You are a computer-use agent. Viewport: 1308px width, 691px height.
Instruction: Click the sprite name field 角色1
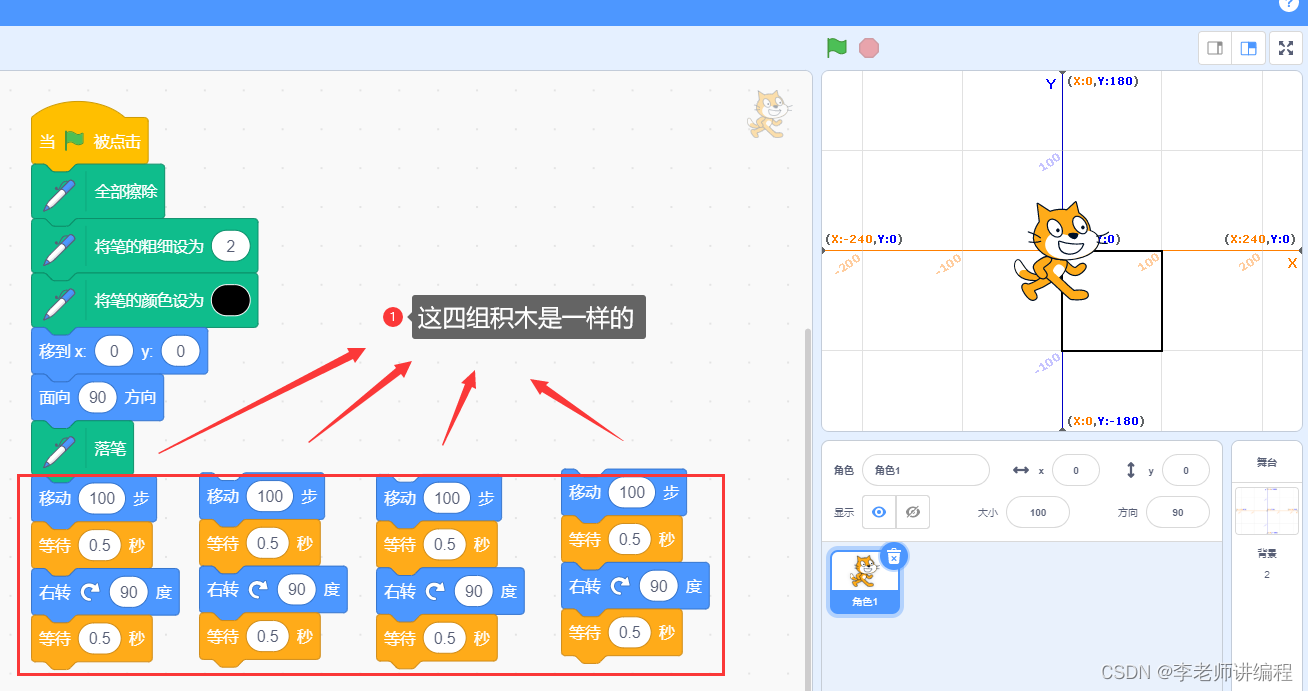[x=926, y=470]
